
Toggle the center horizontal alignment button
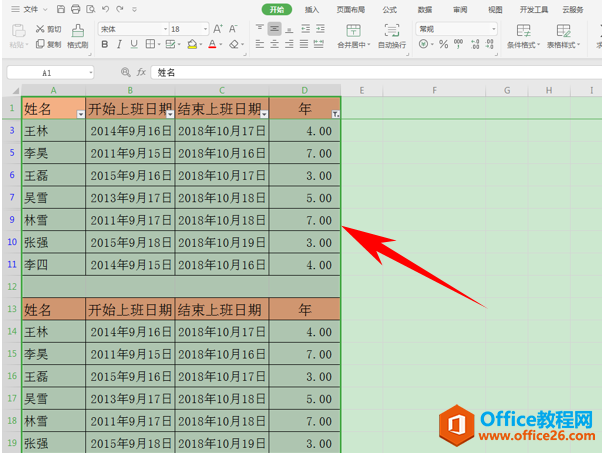click(x=274, y=45)
